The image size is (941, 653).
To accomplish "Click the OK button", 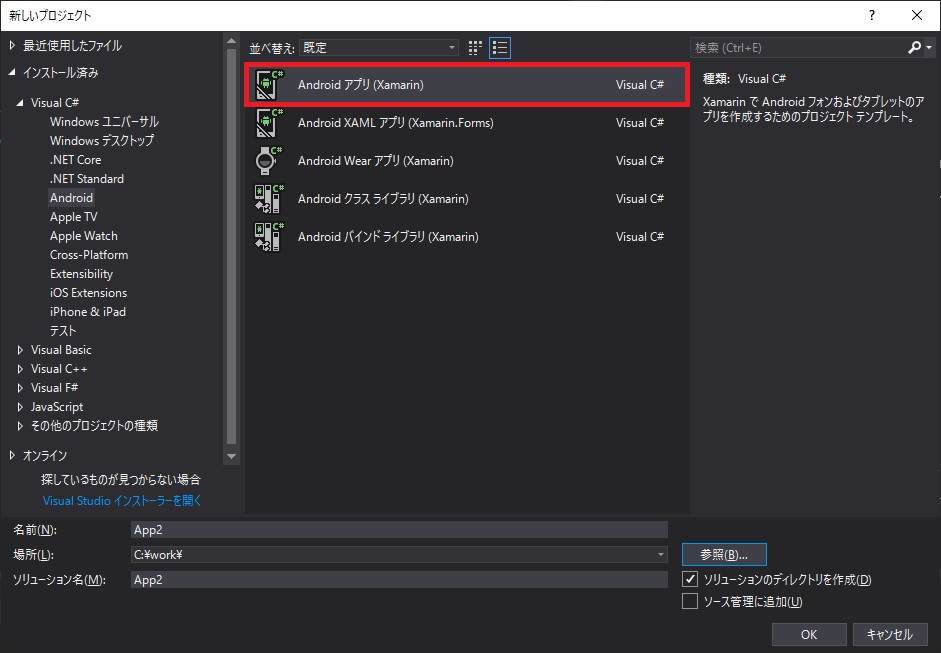I will point(809,634).
